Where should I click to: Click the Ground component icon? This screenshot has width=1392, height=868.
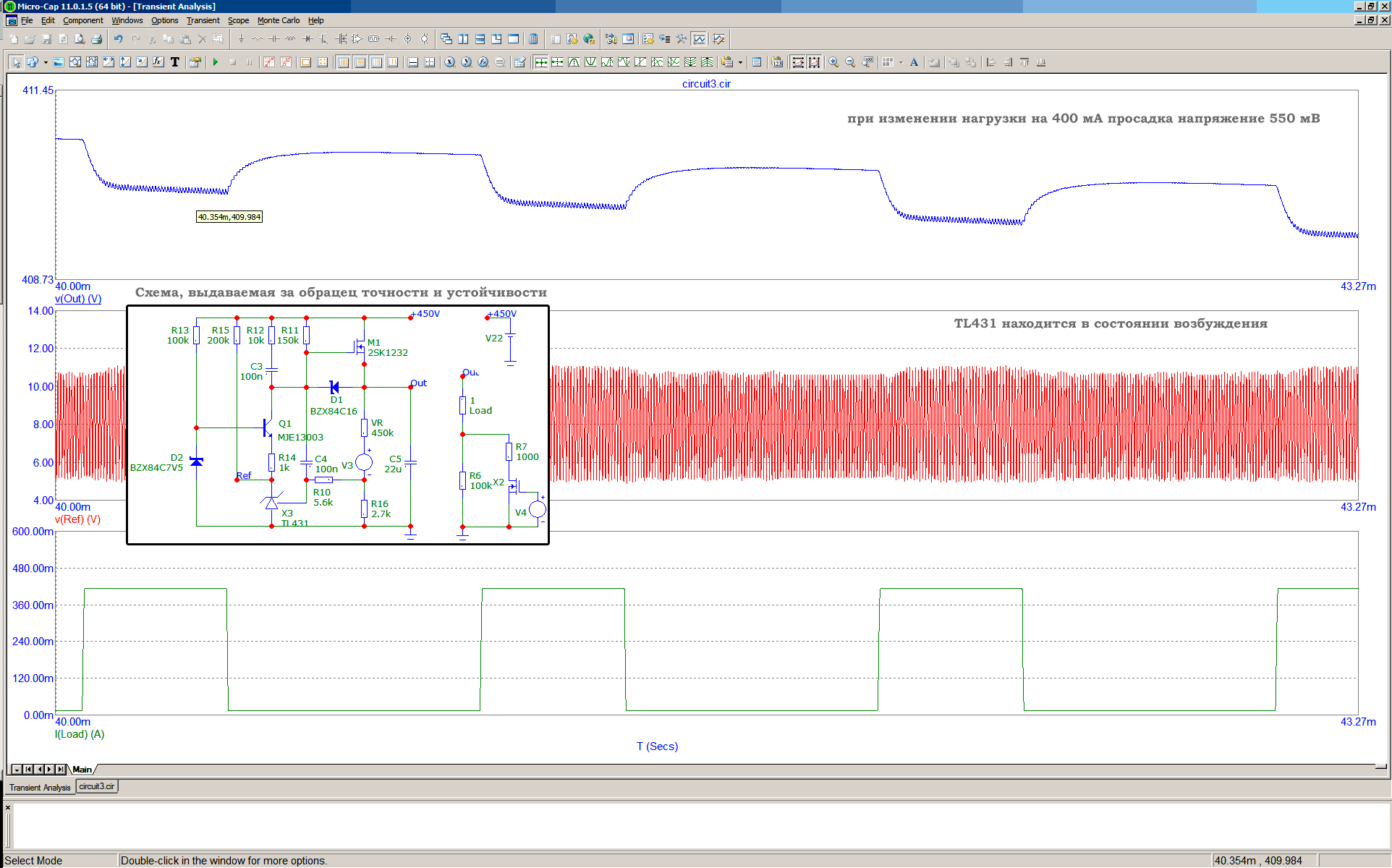click(x=241, y=39)
